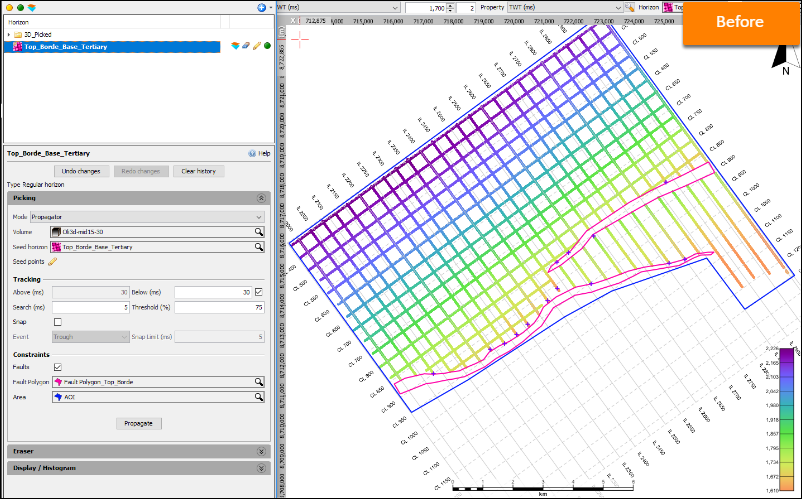This screenshot has width=802, height=499.
Task: Select the Top_Borde_Base_Tertiary horizon row
Action: [112, 47]
